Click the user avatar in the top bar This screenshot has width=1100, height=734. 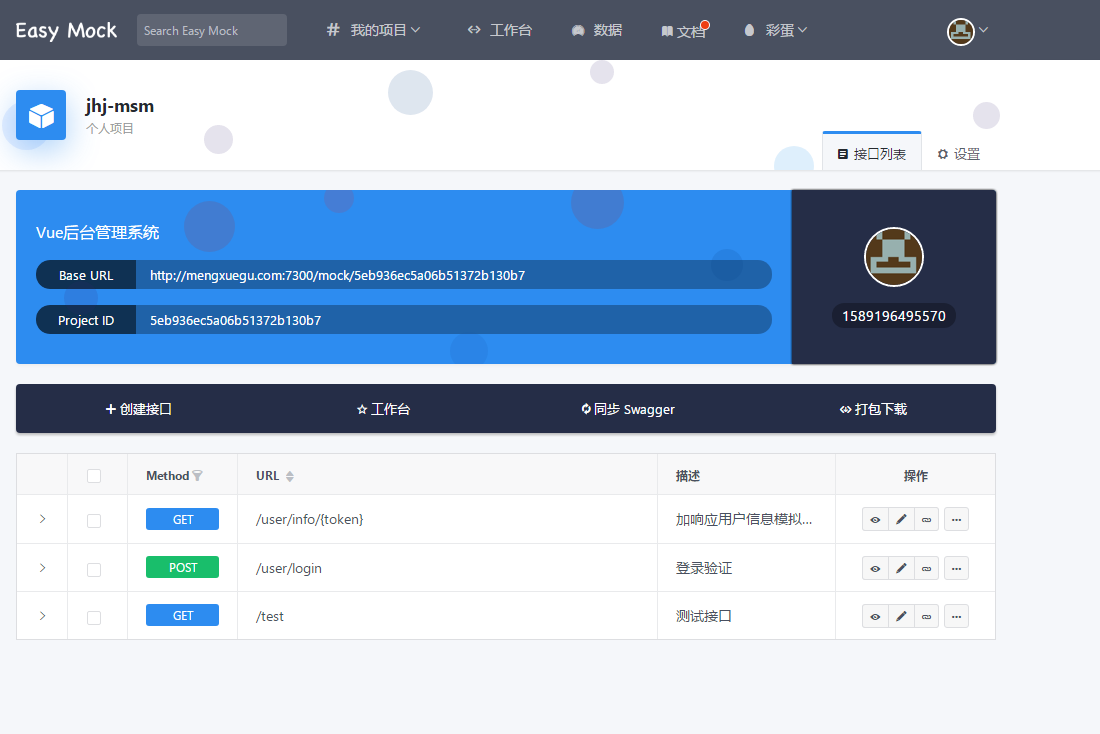pyautogui.click(x=960, y=31)
